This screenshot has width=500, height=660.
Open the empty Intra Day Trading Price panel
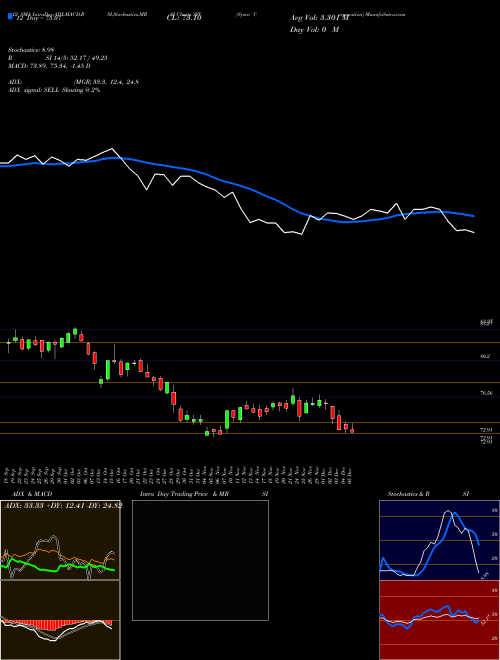tap(200, 560)
